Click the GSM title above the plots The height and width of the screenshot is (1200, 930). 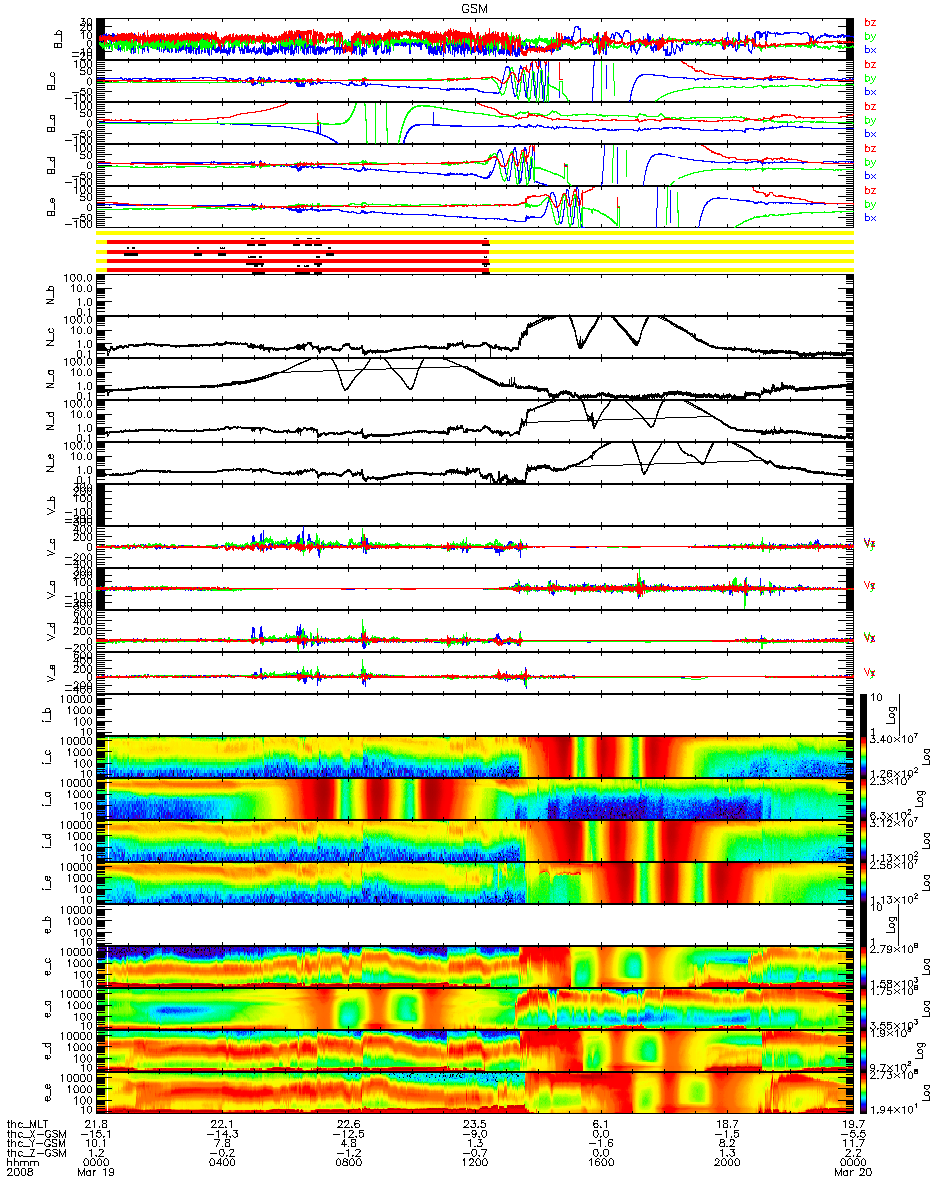pos(475,7)
